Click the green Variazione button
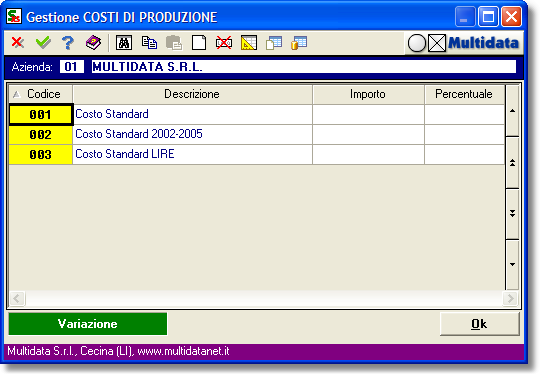This screenshot has height=376, width=540. [x=88, y=324]
